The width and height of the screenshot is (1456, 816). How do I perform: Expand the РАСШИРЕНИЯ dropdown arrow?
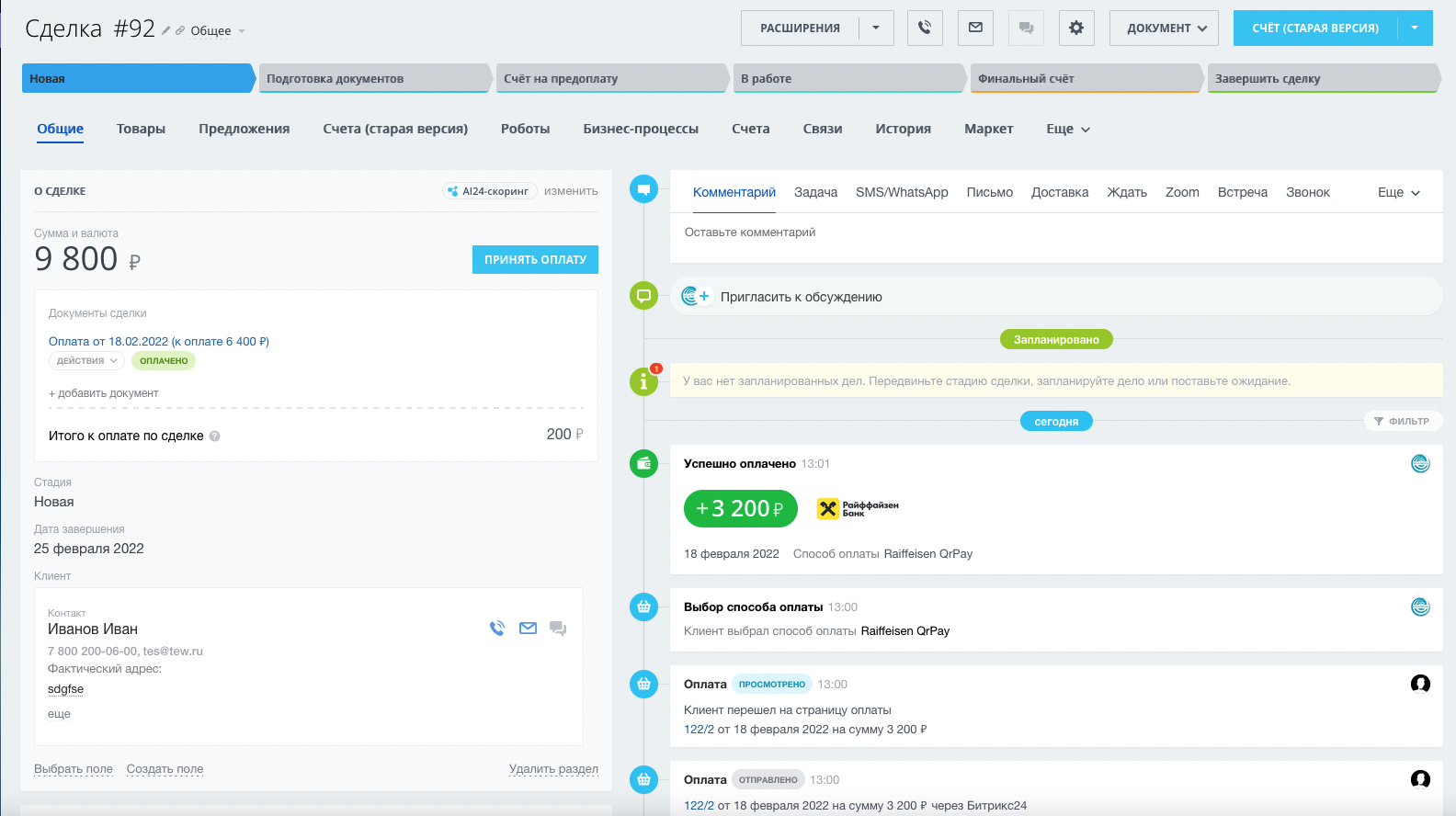pos(876,28)
